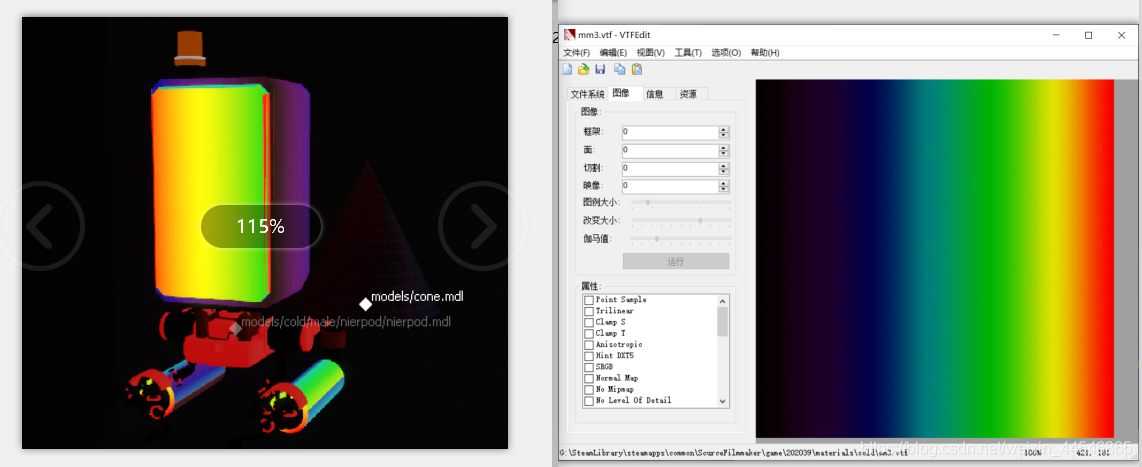Click the 100% zoom value in status bar
Image resolution: width=1142 pixels, height=467 pixels.
click(1031, 452)
